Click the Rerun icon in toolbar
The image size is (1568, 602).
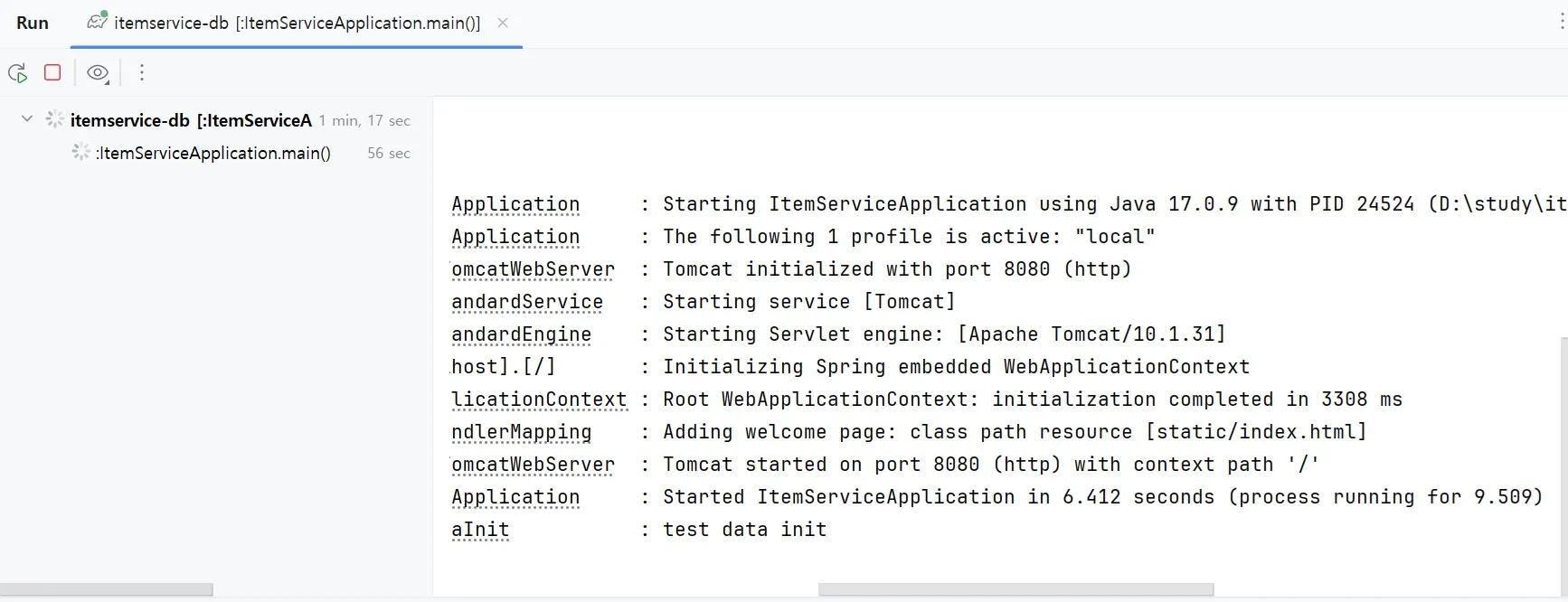[x=17, y=73]
